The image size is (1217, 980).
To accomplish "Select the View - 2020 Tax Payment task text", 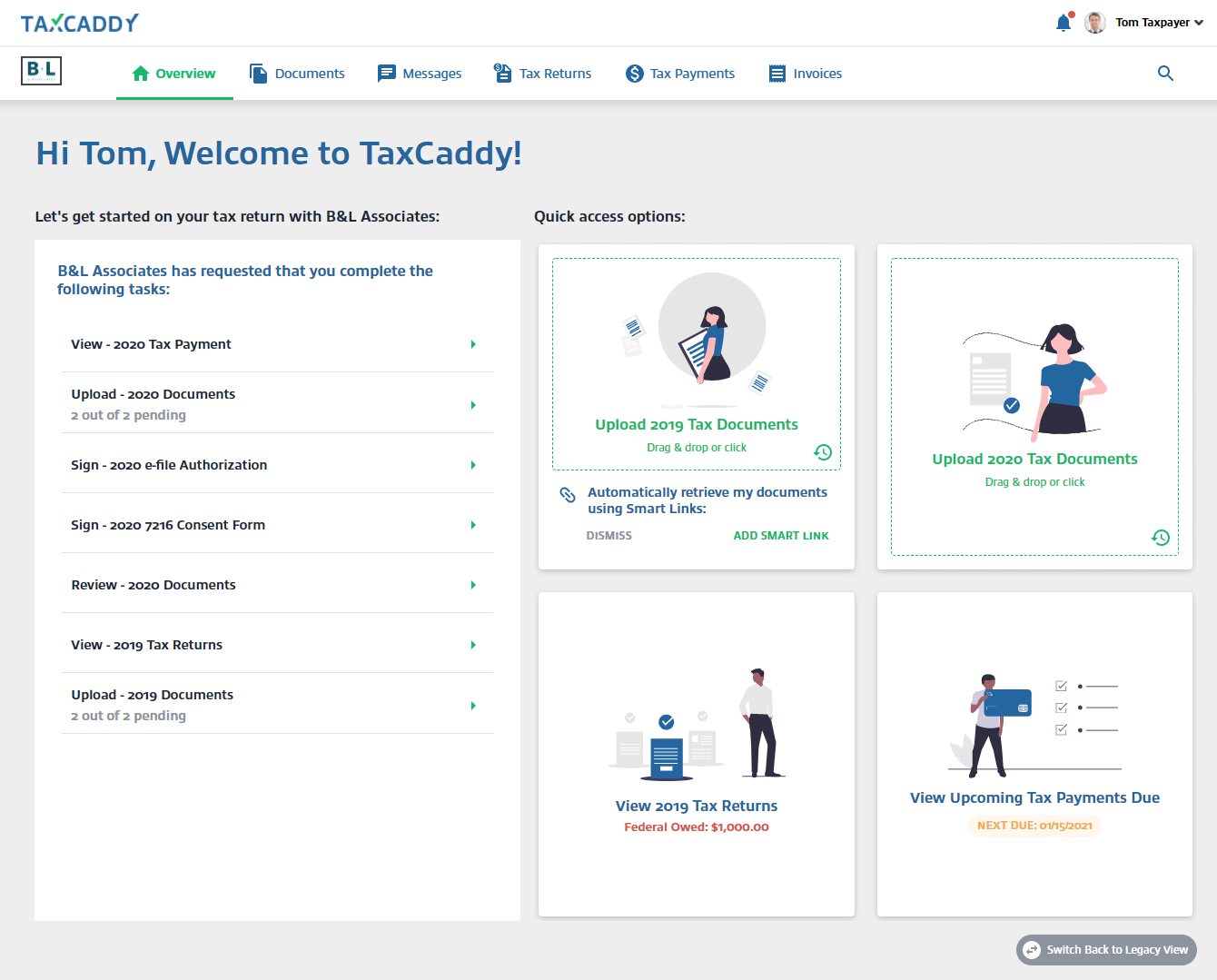I will (x=151, y=344).
